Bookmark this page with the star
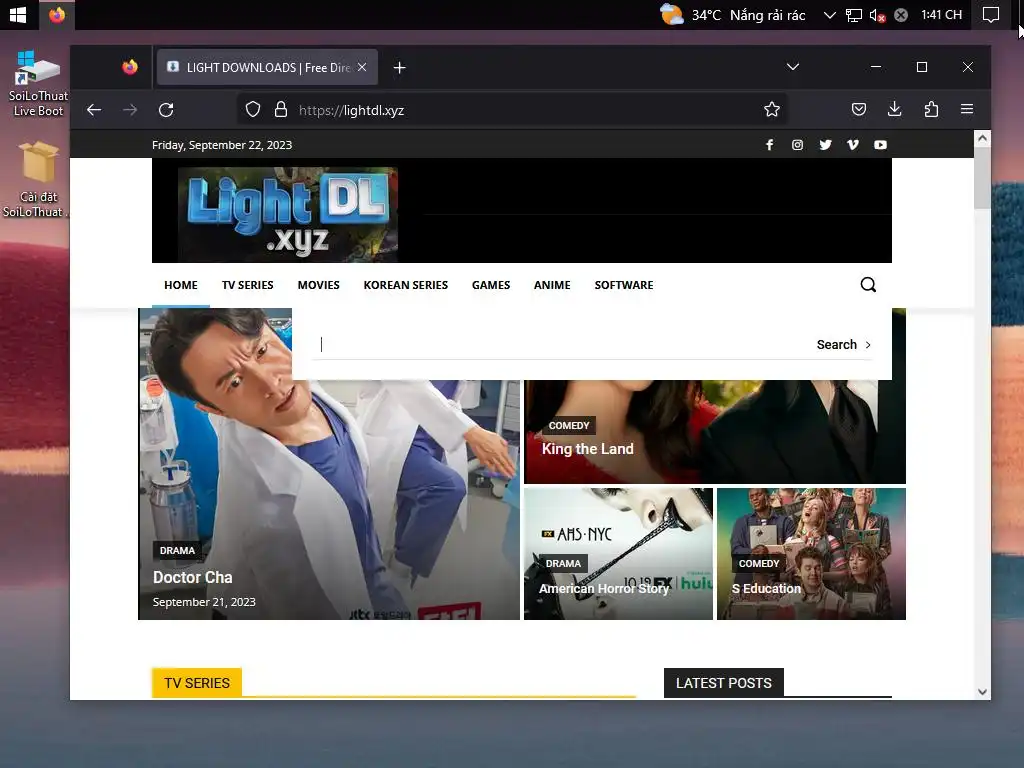The height and width of the screenshot is (768, 1024). [772, 110]
